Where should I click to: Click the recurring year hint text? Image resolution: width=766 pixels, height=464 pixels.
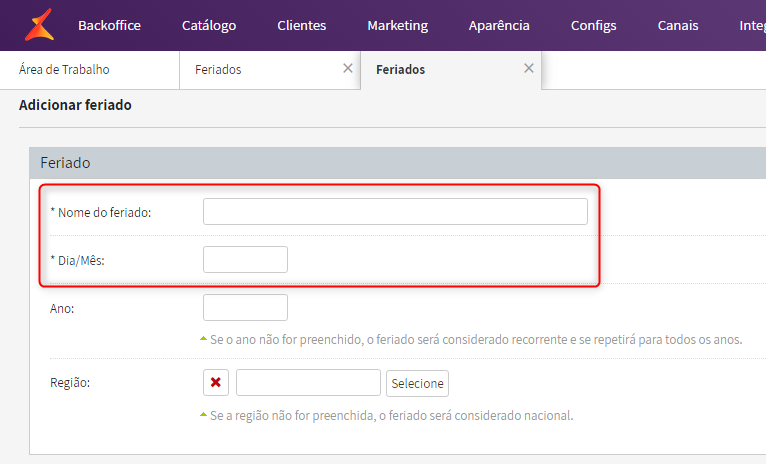pyautogui.click(x=476, y=339)
